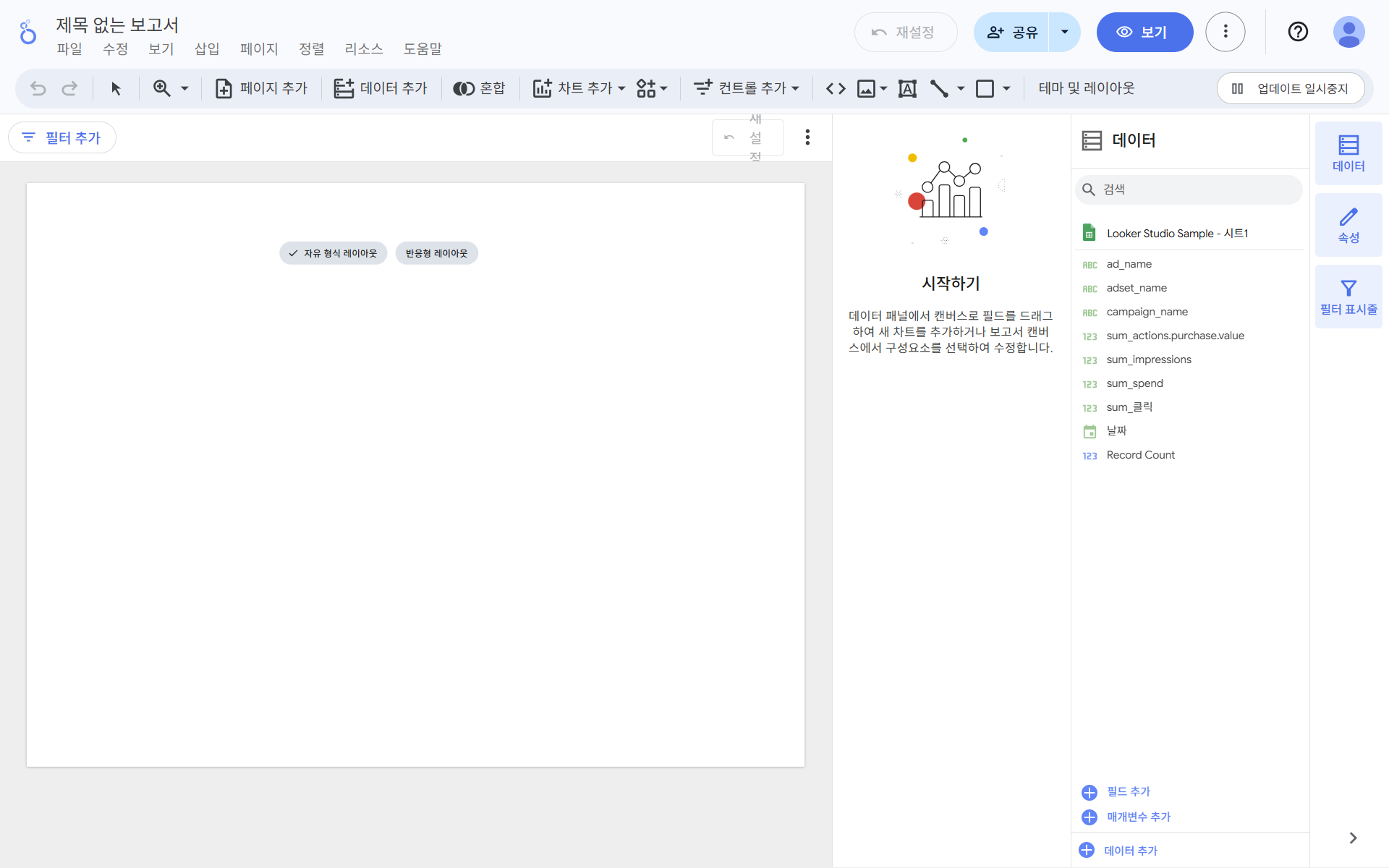Open the add chart (차트 추가) dropdown
The image size is (1389, 868).
click(579, 88)
